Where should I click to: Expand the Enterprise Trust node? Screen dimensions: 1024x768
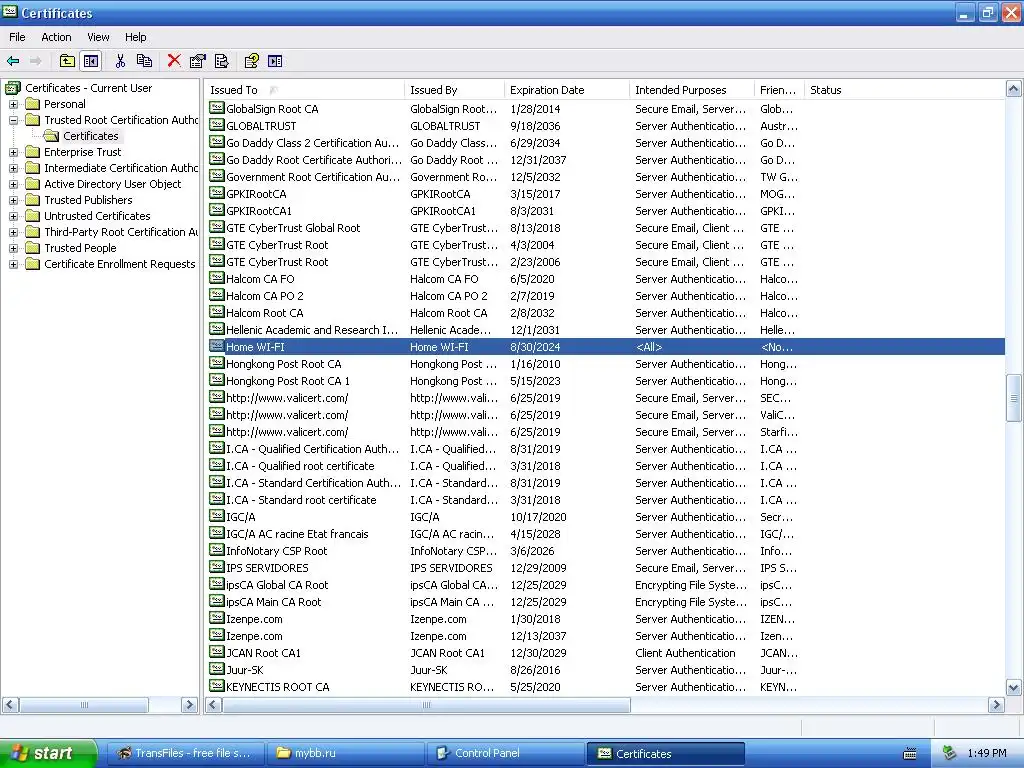point(13,152)
